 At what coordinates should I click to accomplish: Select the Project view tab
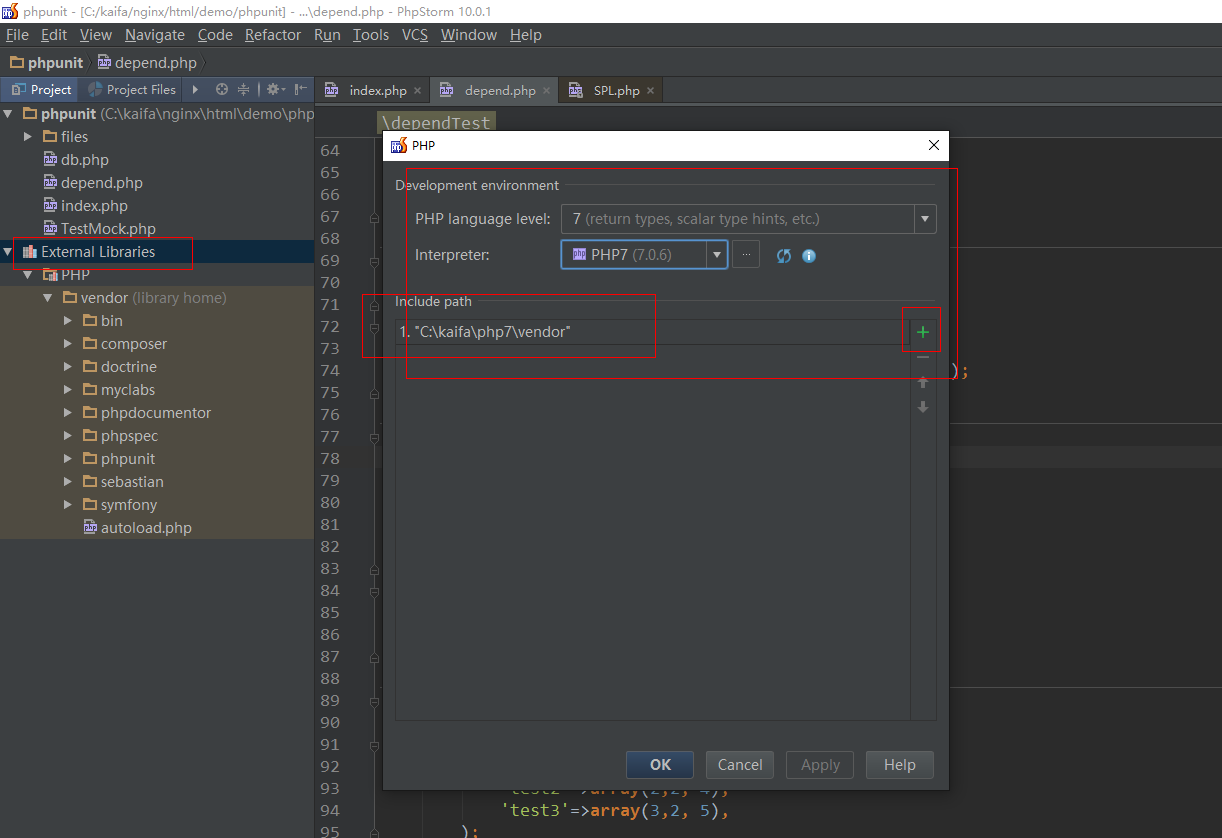[x=41, y=89]
